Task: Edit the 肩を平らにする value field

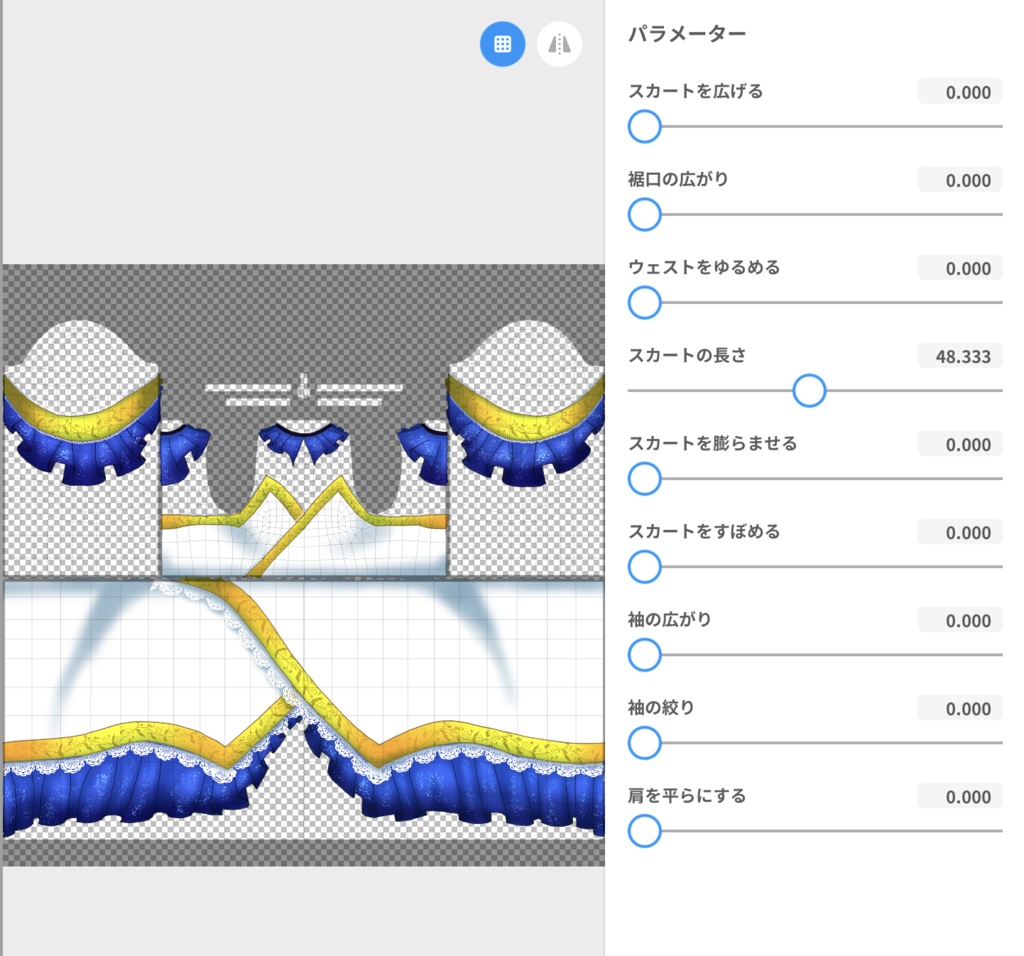Action: pyautogui.click(x=959, y=797)
